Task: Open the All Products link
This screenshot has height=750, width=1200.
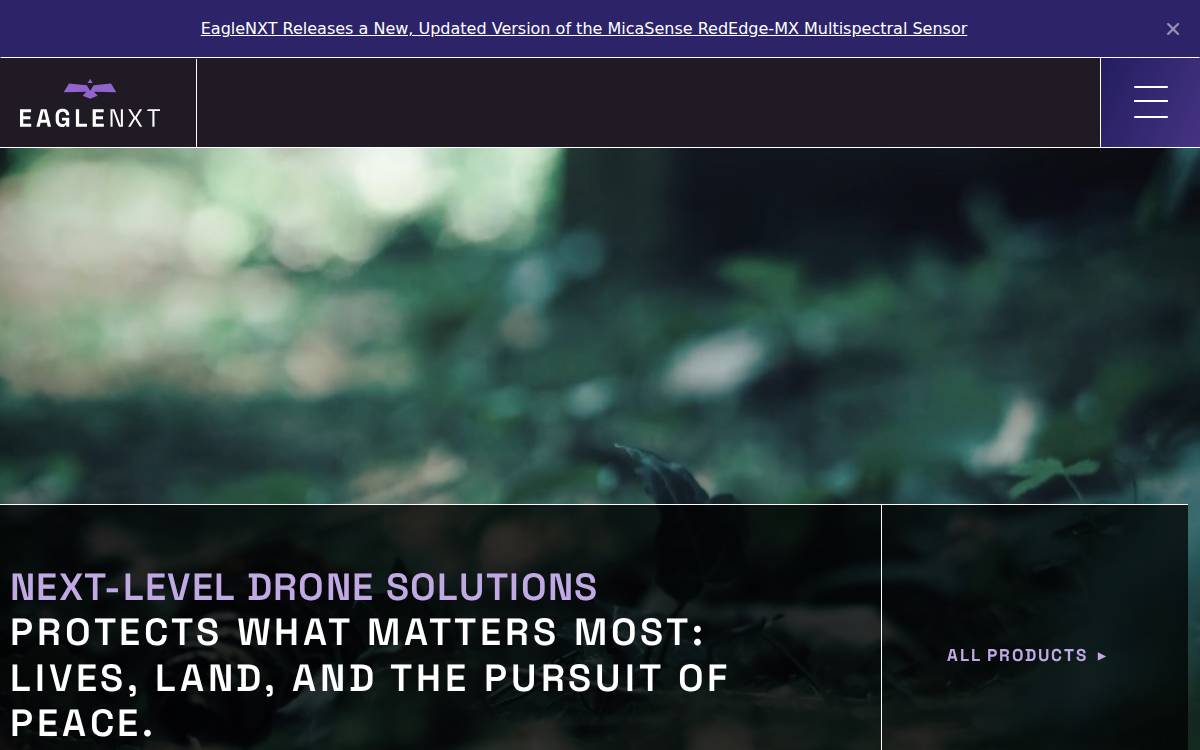Action: 1027,656
